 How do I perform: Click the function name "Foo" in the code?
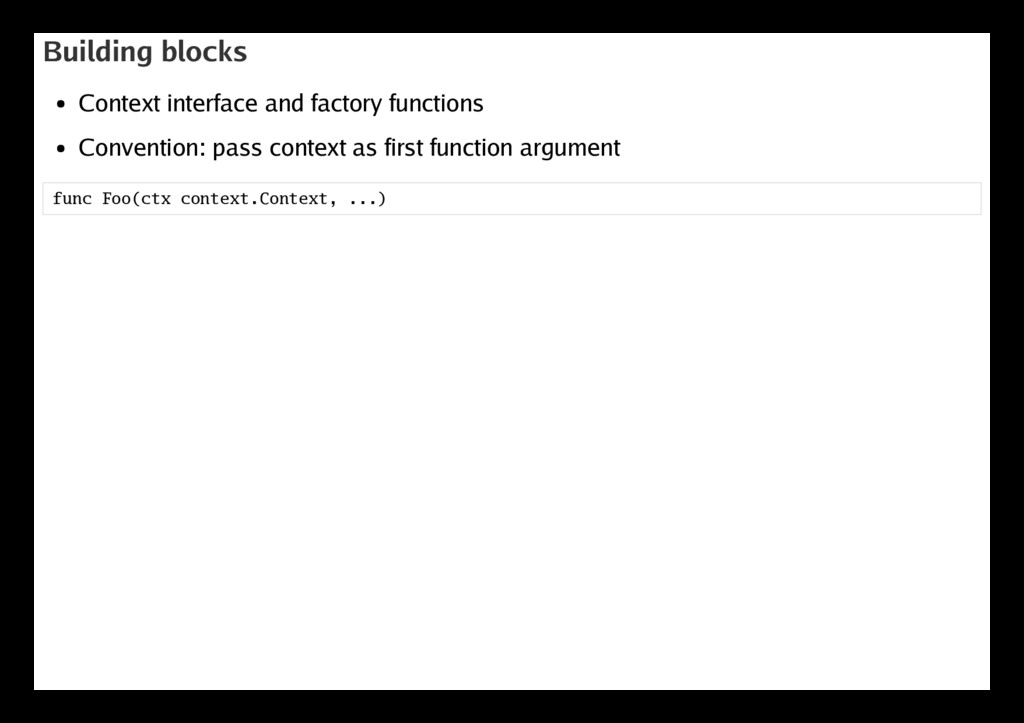(x=117, y=199)
